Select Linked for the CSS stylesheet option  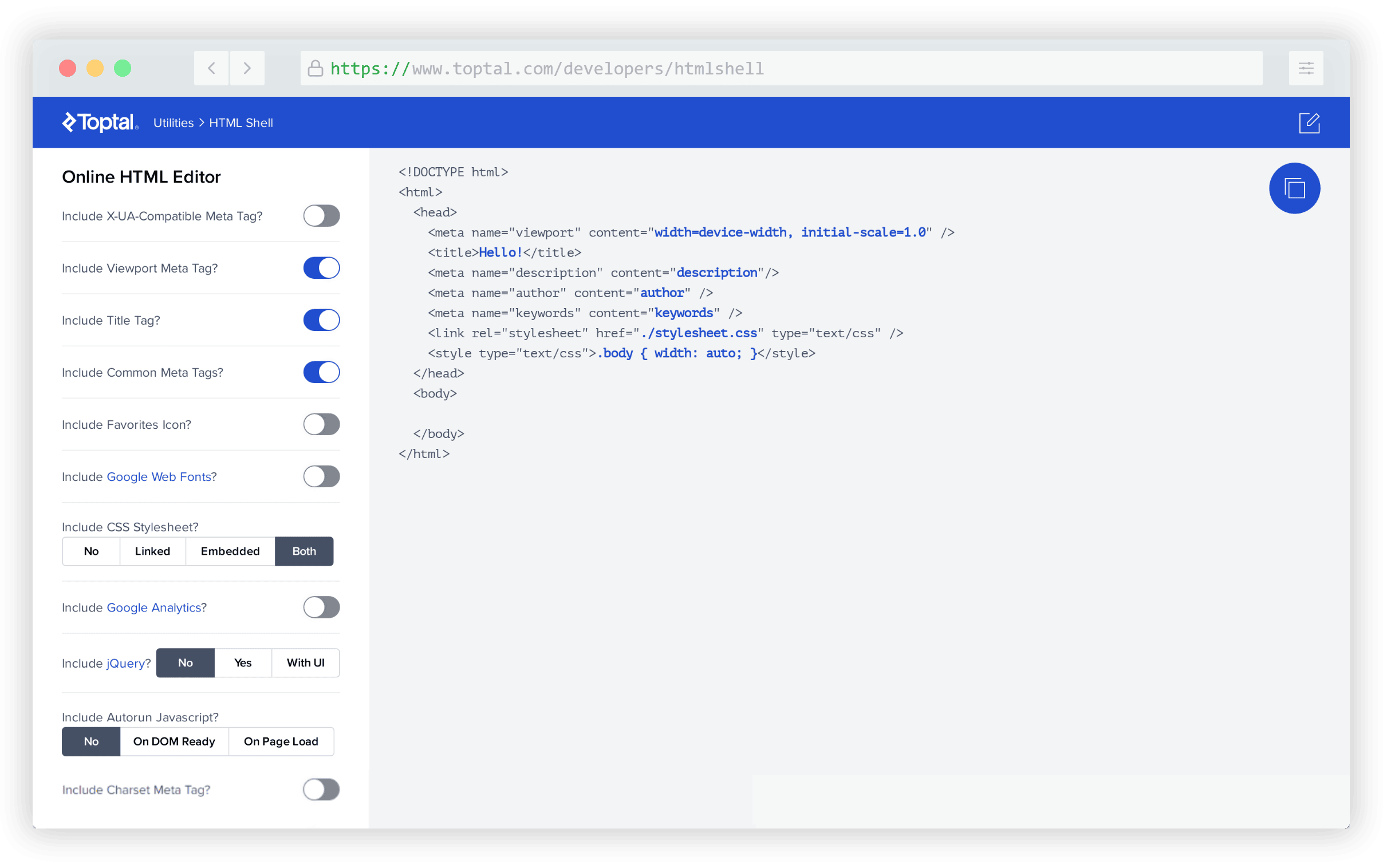[152, 551]
